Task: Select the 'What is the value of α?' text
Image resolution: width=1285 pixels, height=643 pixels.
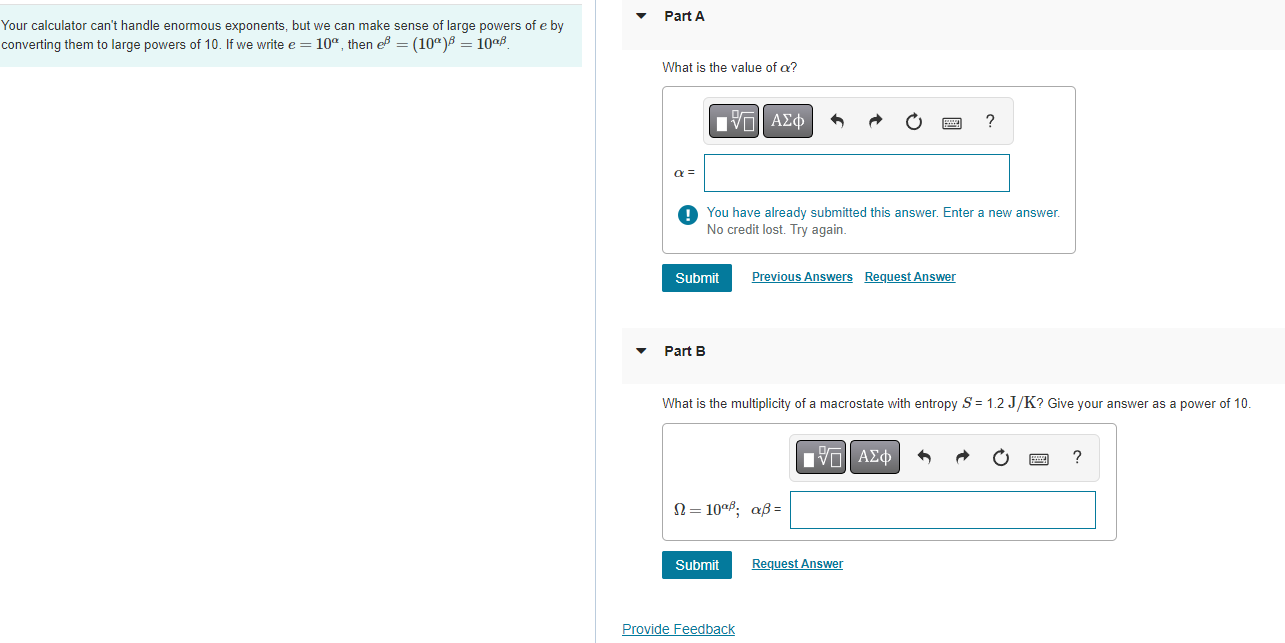Action: click(730, 67)
